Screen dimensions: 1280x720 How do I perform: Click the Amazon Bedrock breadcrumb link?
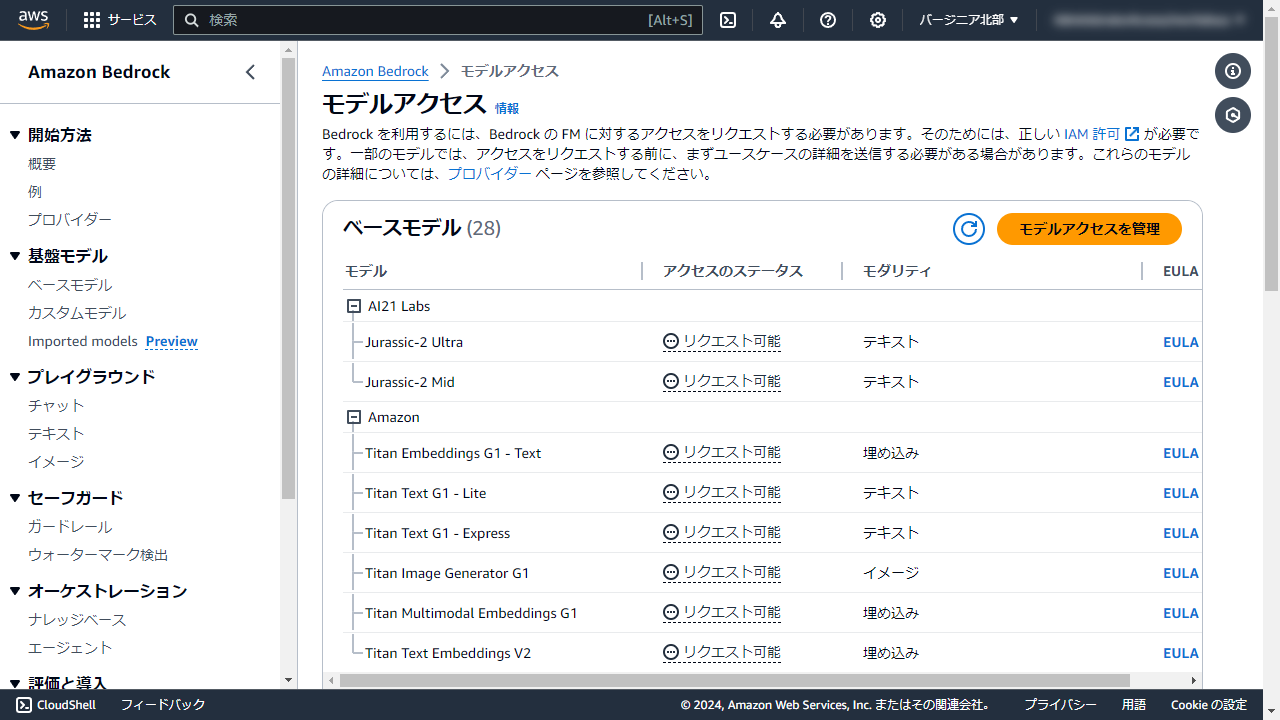click(x=375, y=72)
